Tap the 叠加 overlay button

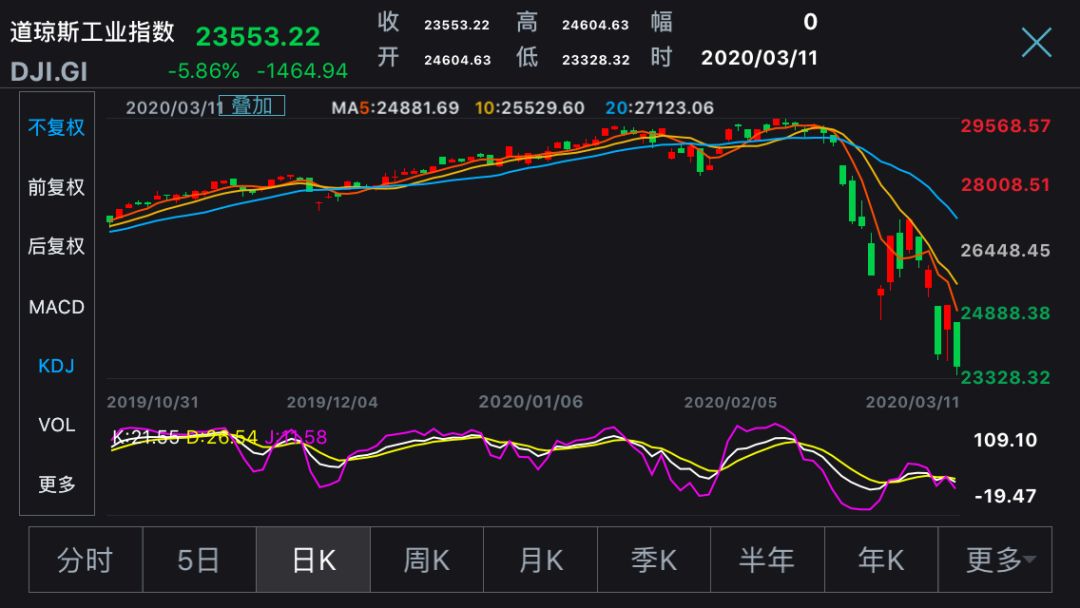click(x=251, y=105)
